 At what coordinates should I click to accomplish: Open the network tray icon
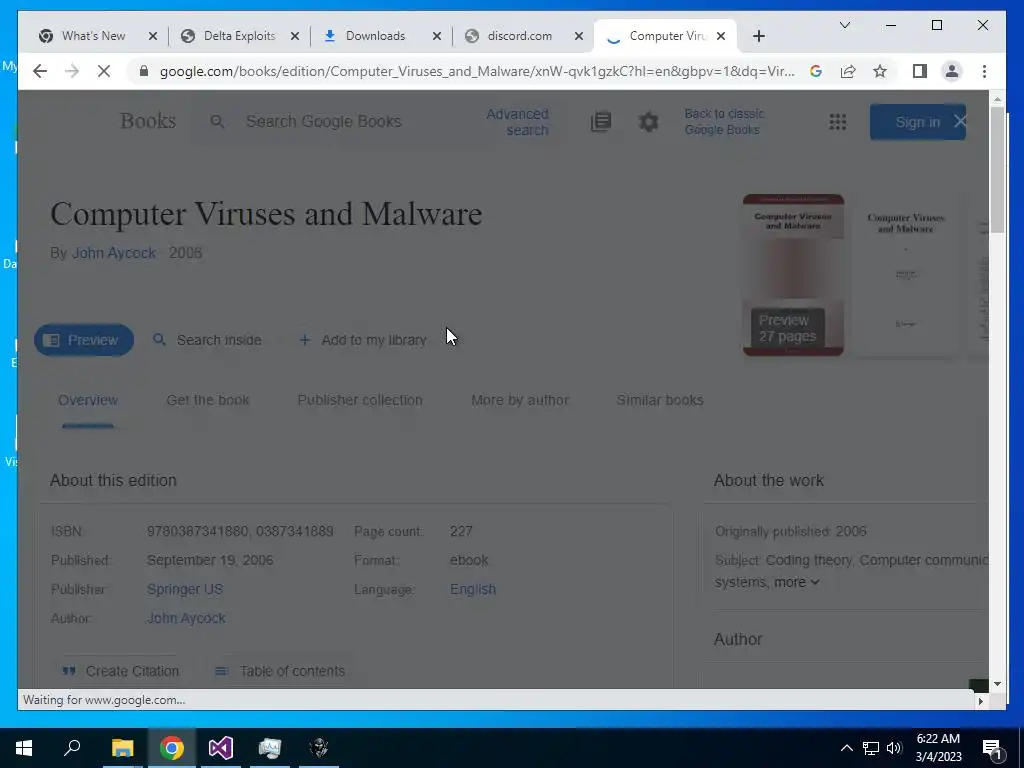click(871, 748)
